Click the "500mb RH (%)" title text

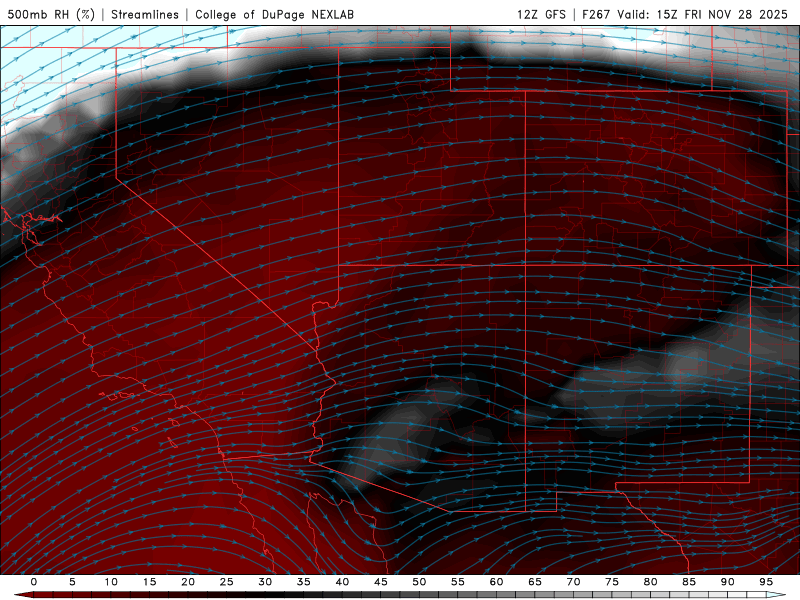(51, 14)
